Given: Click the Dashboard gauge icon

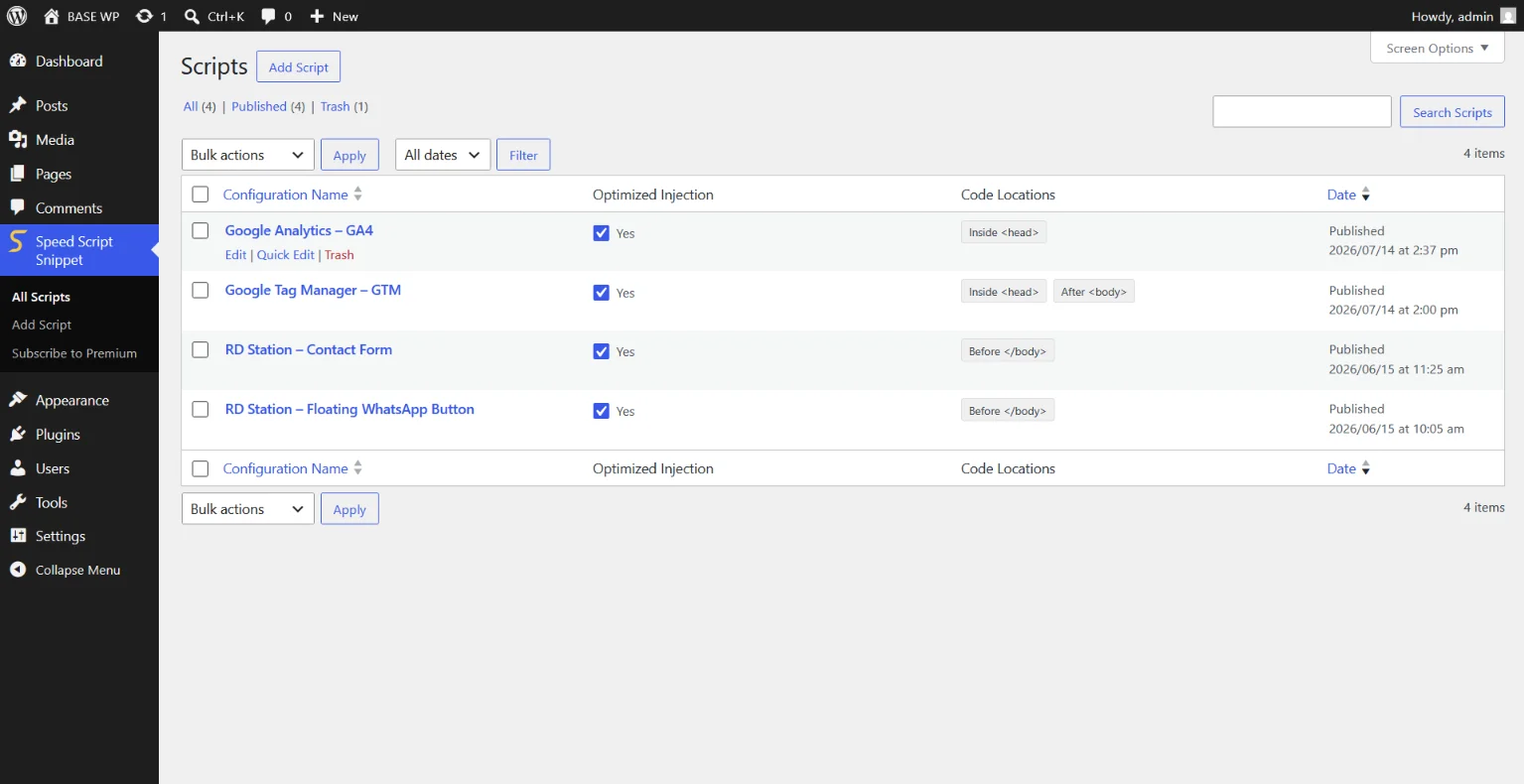Looking at the screenshot, I should pos(18,61).
